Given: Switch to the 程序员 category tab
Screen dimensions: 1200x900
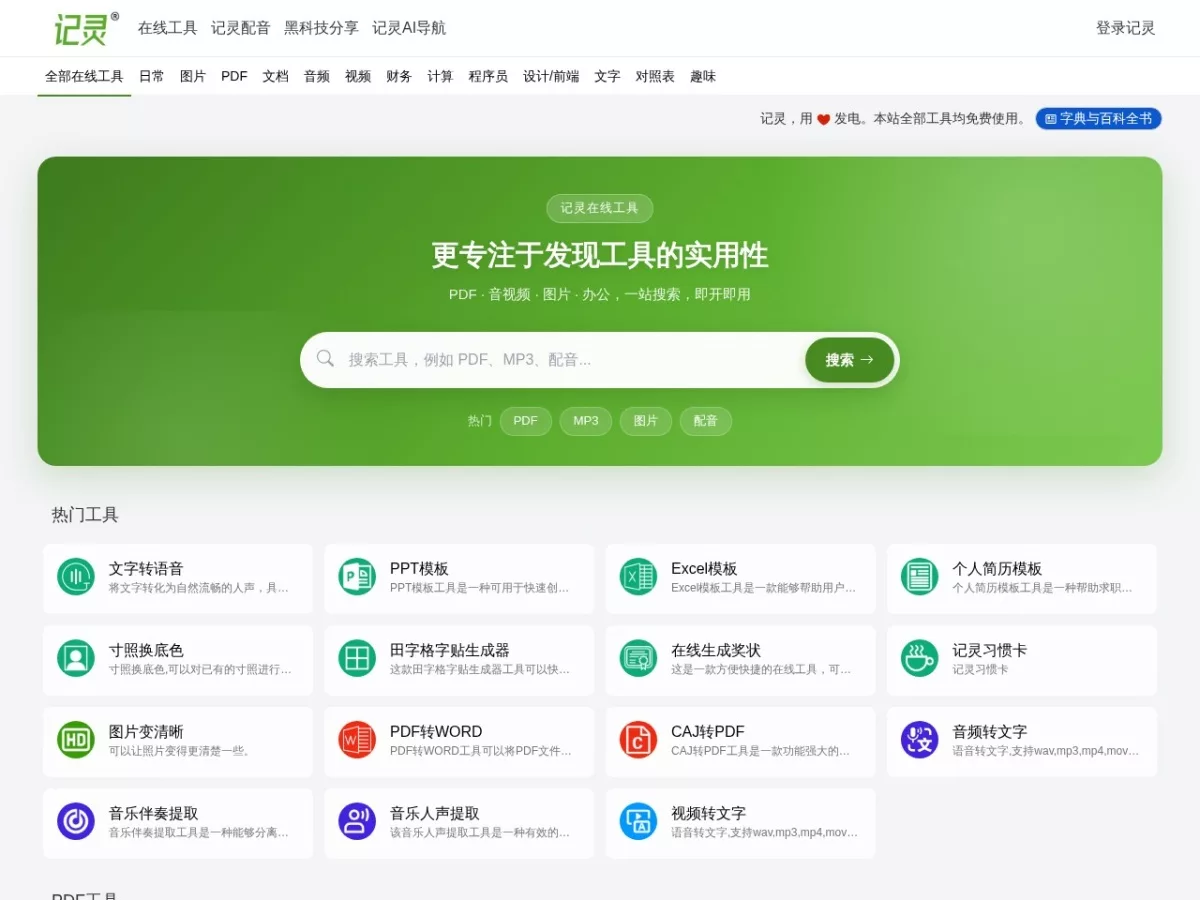Looking at the screenshot, I should pyautogui.click(x=488, y=76).
